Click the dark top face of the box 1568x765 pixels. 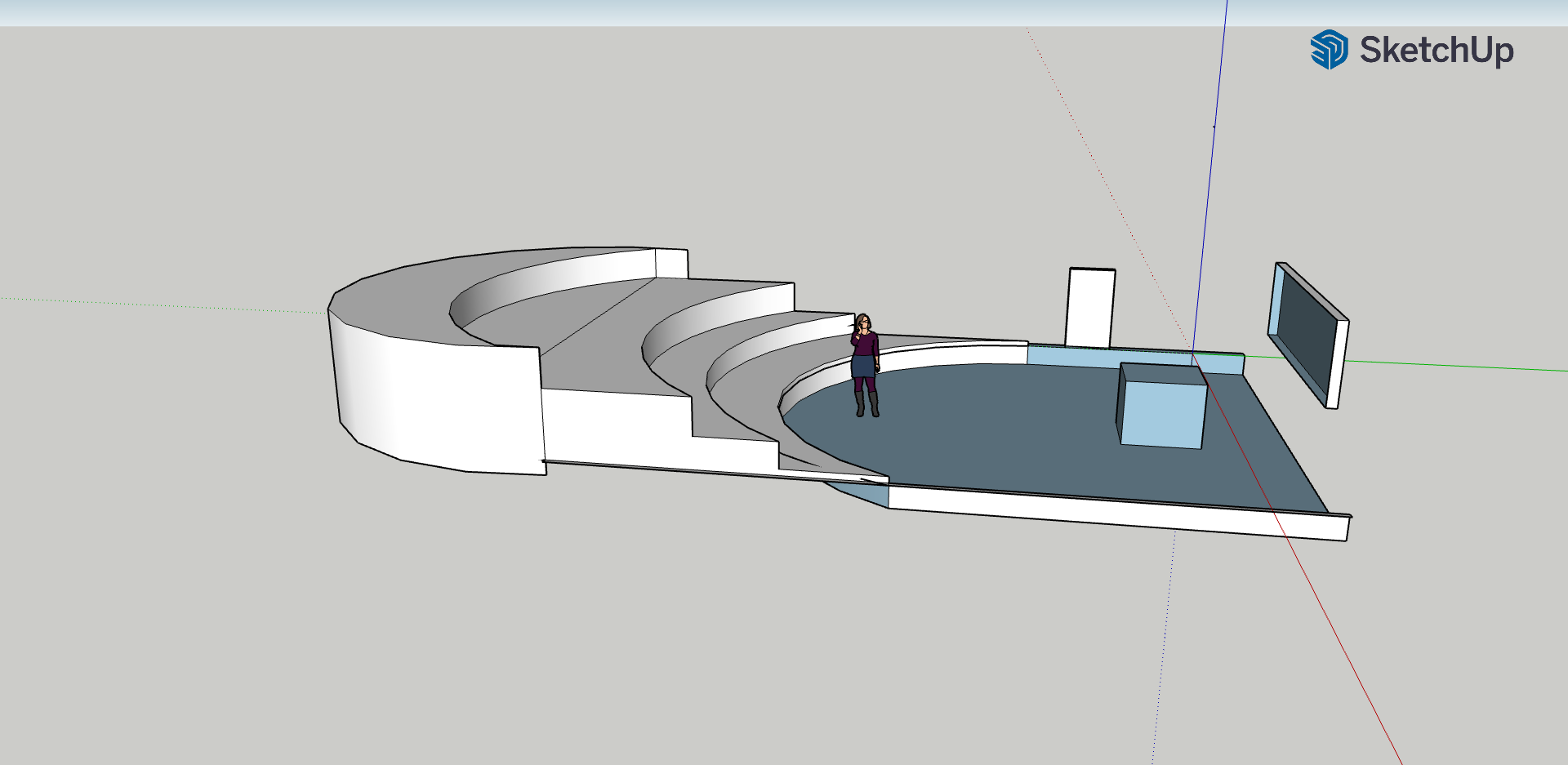point(1161,375)
